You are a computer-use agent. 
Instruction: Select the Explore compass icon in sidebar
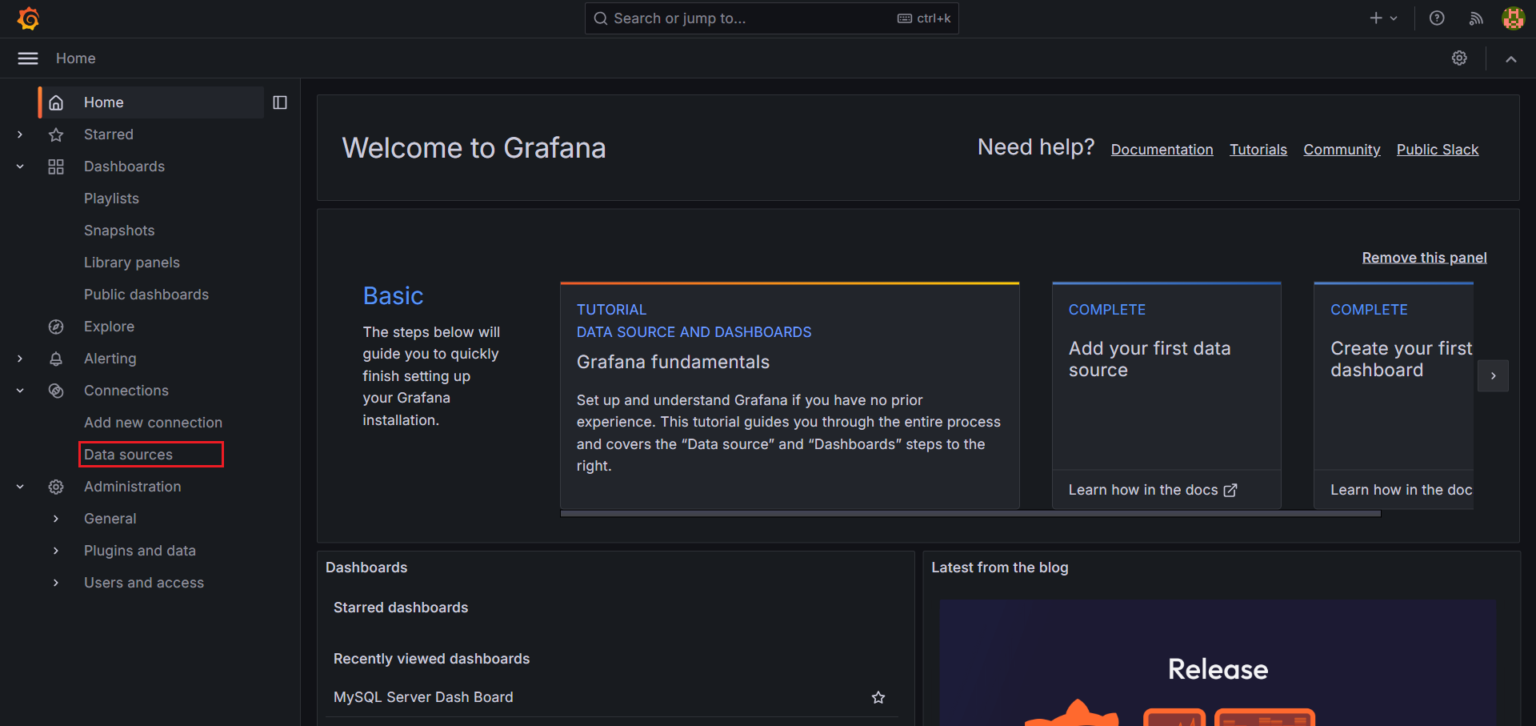click(56, 326)
